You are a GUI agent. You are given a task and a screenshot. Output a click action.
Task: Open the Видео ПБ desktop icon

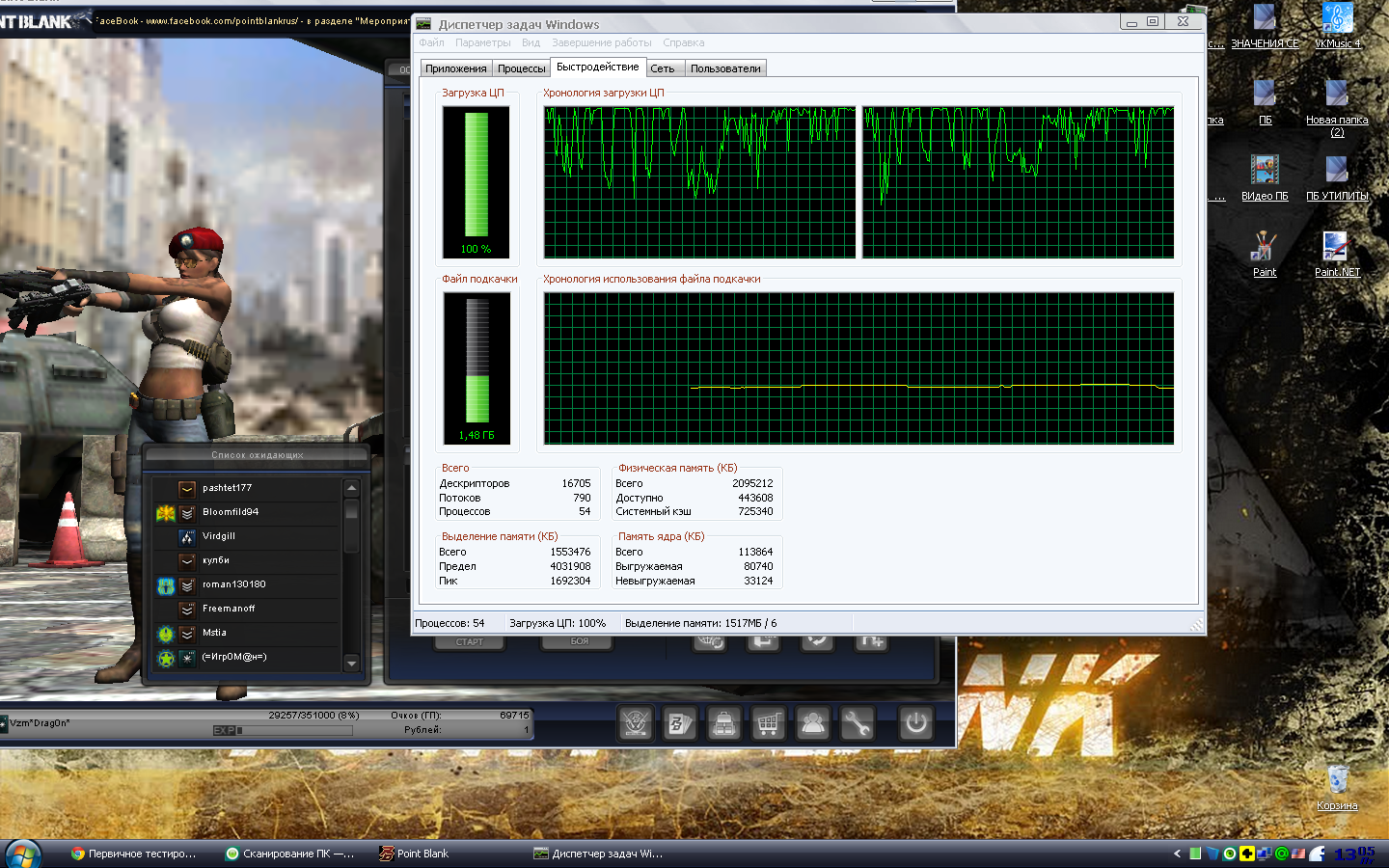click(x=1265, y=178)
